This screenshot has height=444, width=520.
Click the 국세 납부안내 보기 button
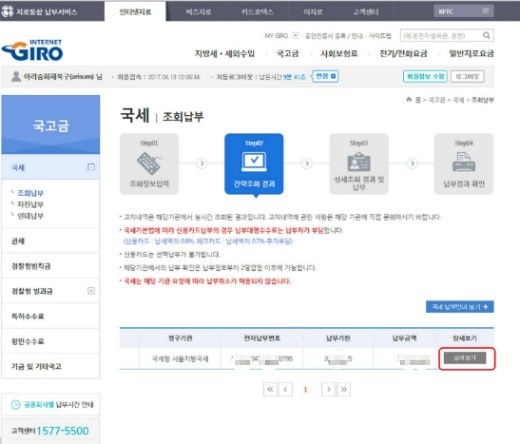(460, 307)
